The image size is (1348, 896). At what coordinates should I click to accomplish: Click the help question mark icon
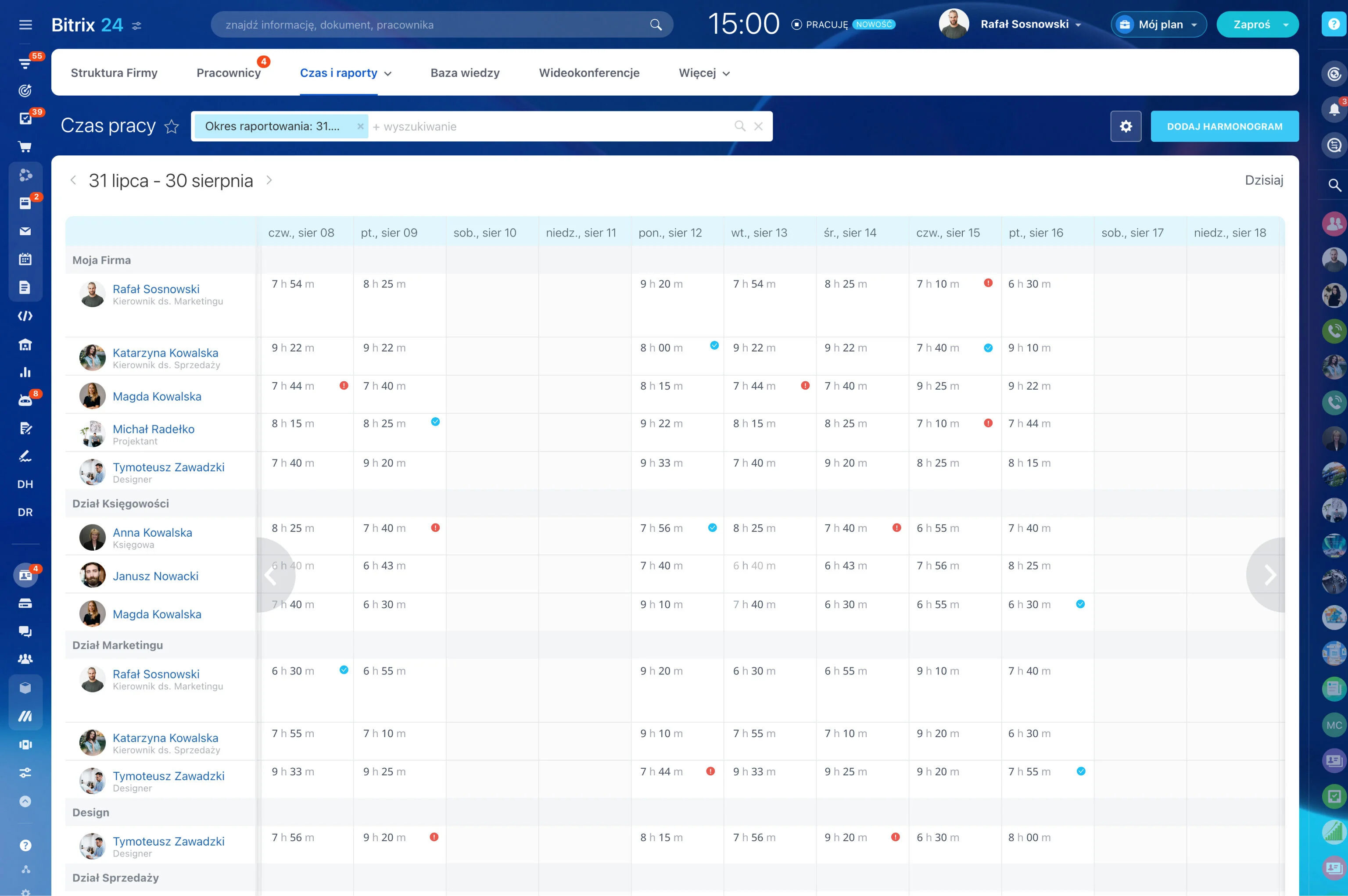click(x=1334, y=24)
